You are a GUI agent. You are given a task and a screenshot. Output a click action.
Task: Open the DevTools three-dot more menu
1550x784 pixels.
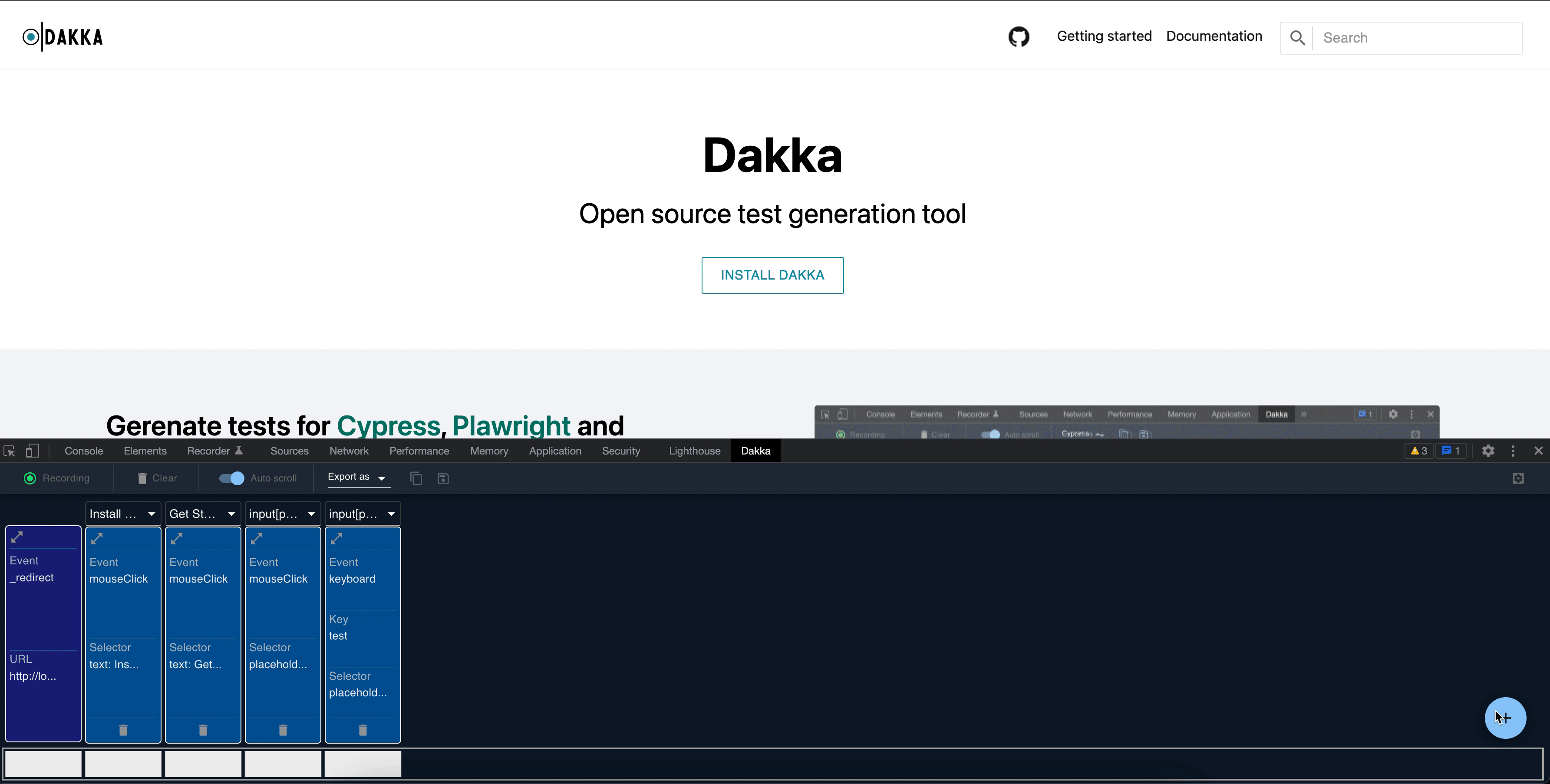coord(1513,451)
